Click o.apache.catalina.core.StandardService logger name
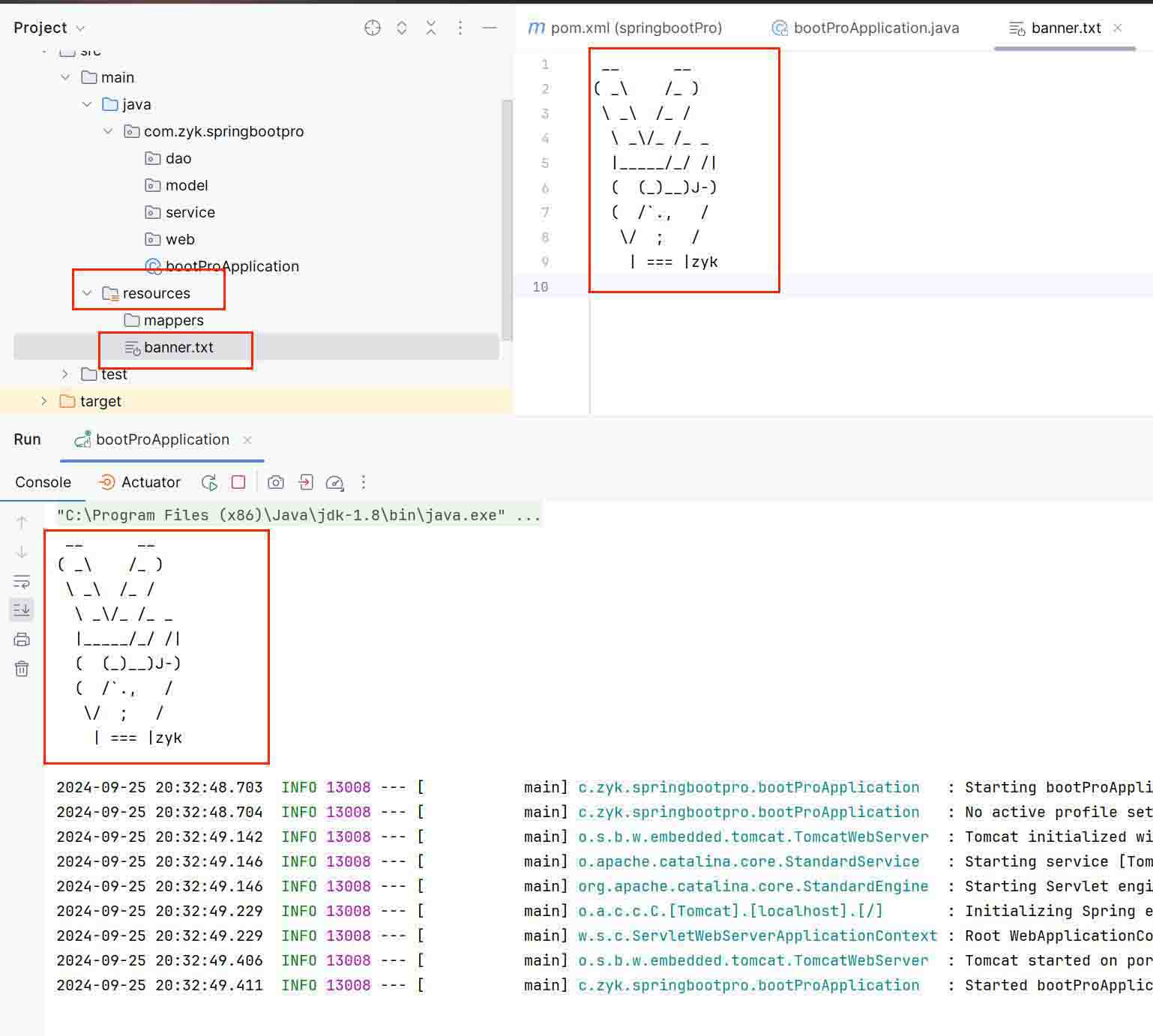 pyautogui.click(x=748, y=861)
